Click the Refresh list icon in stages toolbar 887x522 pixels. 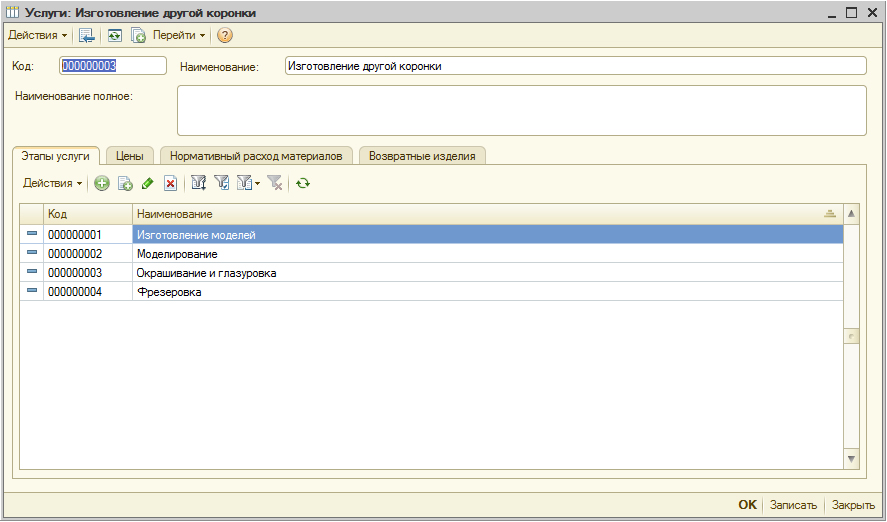(x=303, y=183)
